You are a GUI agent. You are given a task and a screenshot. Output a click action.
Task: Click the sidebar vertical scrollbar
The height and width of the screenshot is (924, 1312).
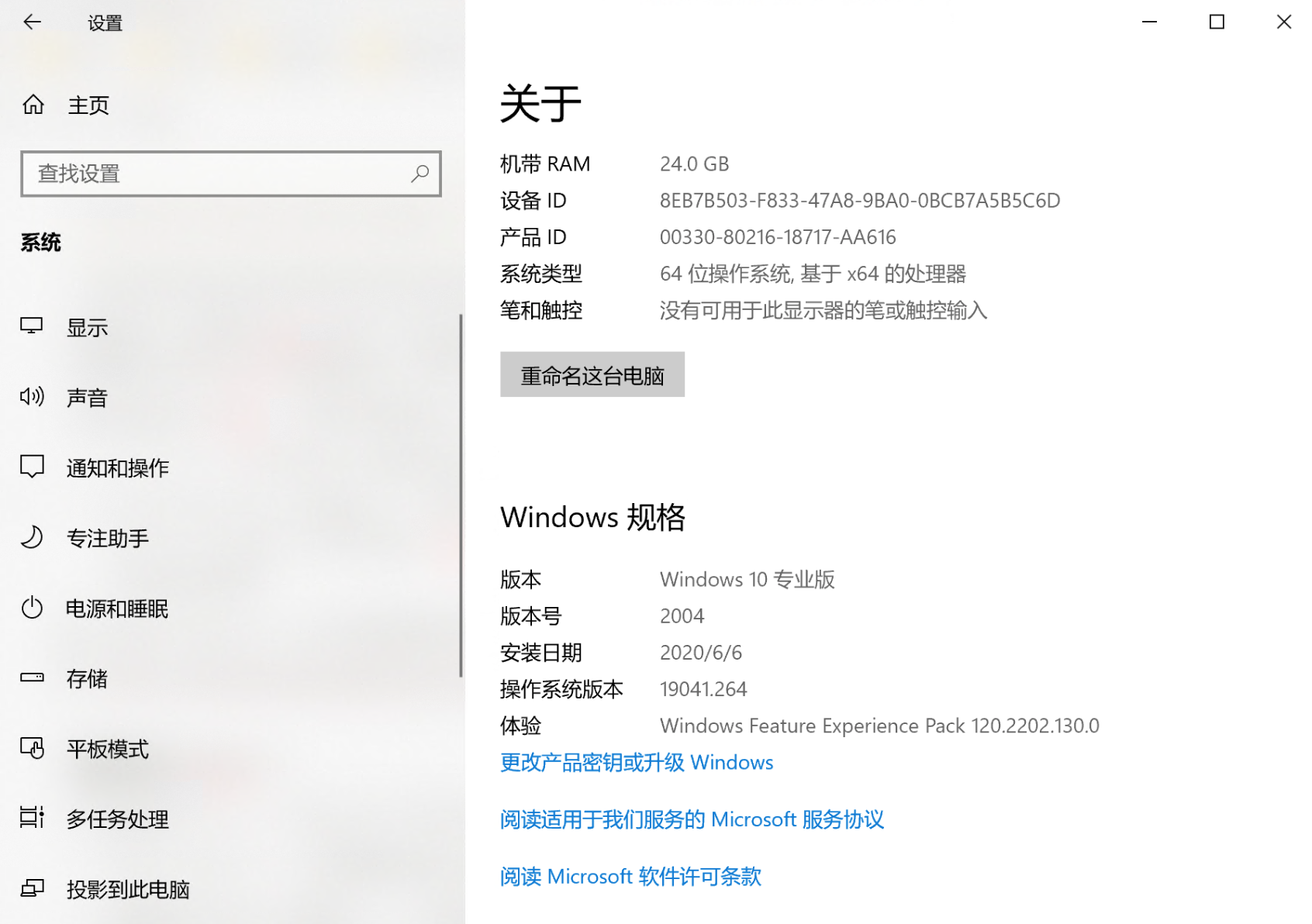coord(461,496)
